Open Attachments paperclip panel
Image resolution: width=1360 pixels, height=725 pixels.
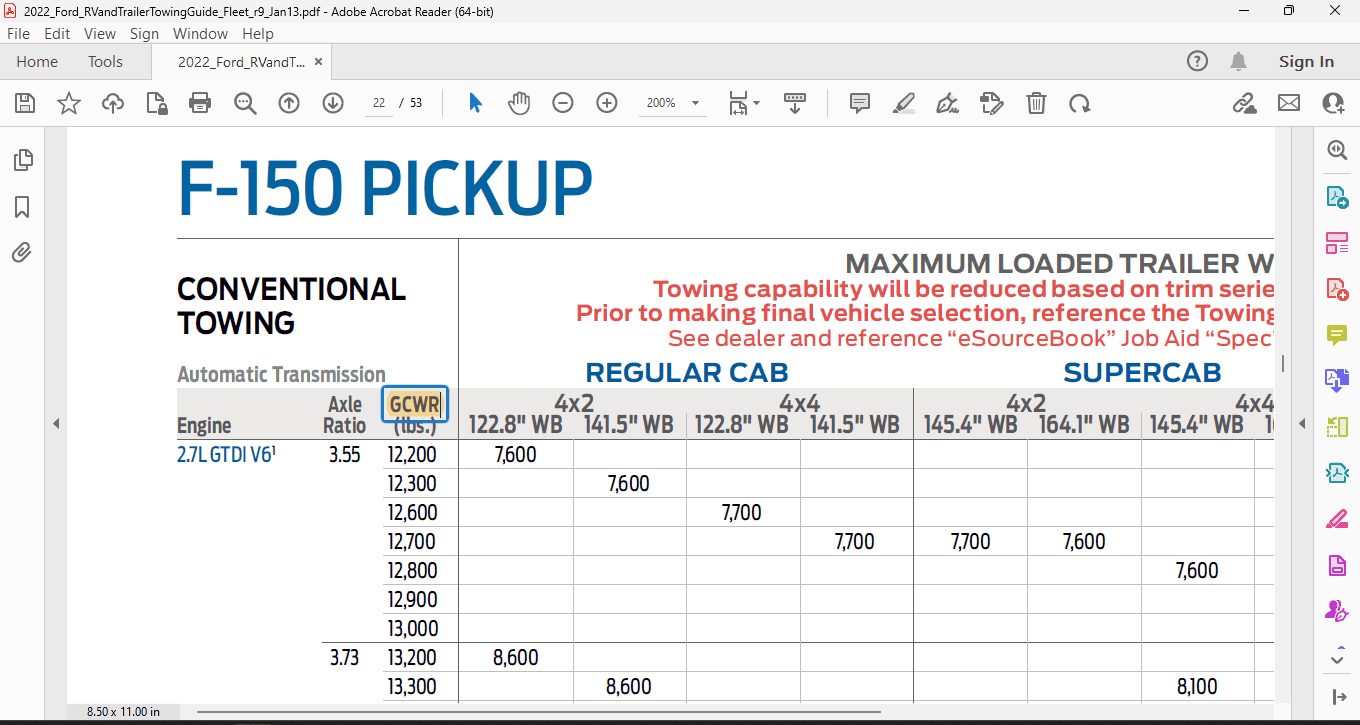click(22, 253)
